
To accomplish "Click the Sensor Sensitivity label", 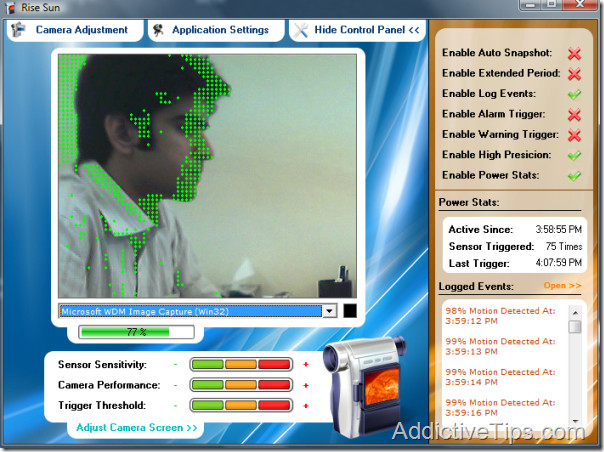I will (102, 365).
